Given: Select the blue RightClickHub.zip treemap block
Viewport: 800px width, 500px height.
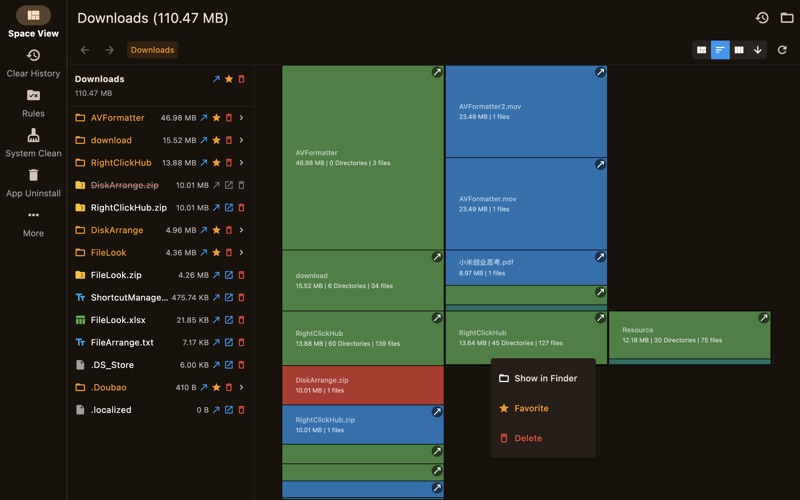Looking at the screenshot, I should pyautogui.click(x=363, y=424).
